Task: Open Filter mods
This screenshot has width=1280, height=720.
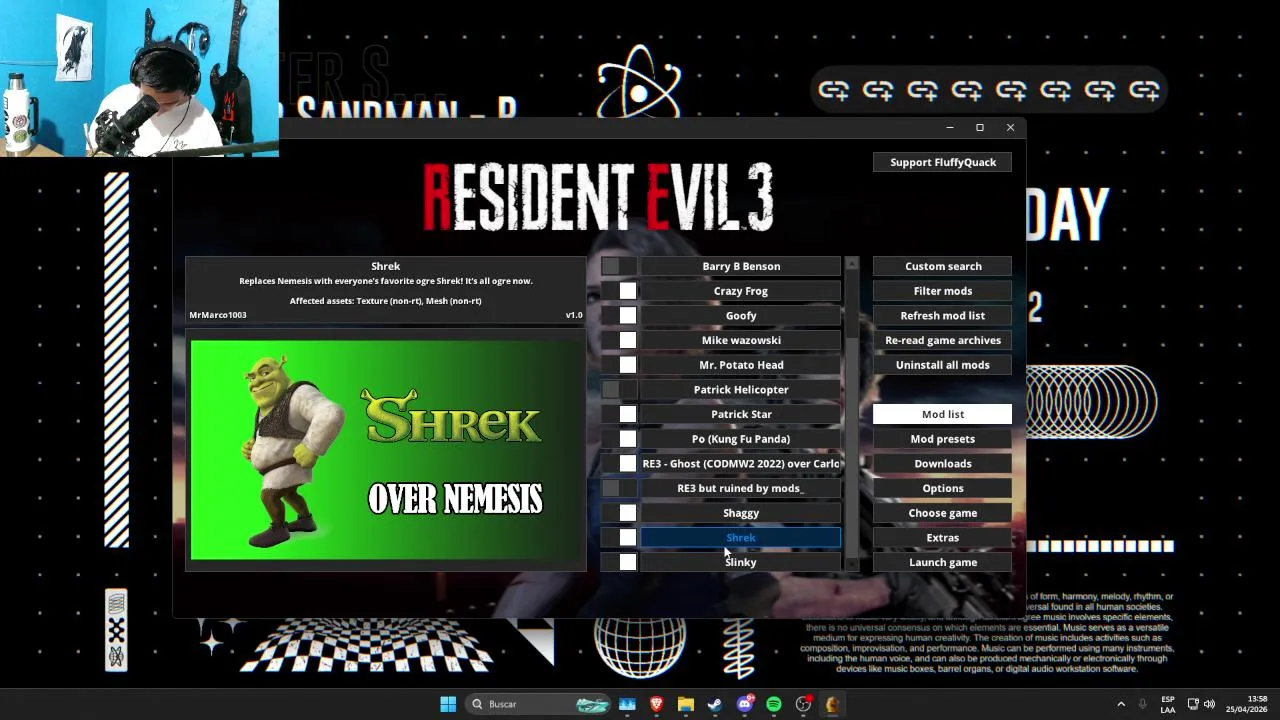Action: coord(942,291)
